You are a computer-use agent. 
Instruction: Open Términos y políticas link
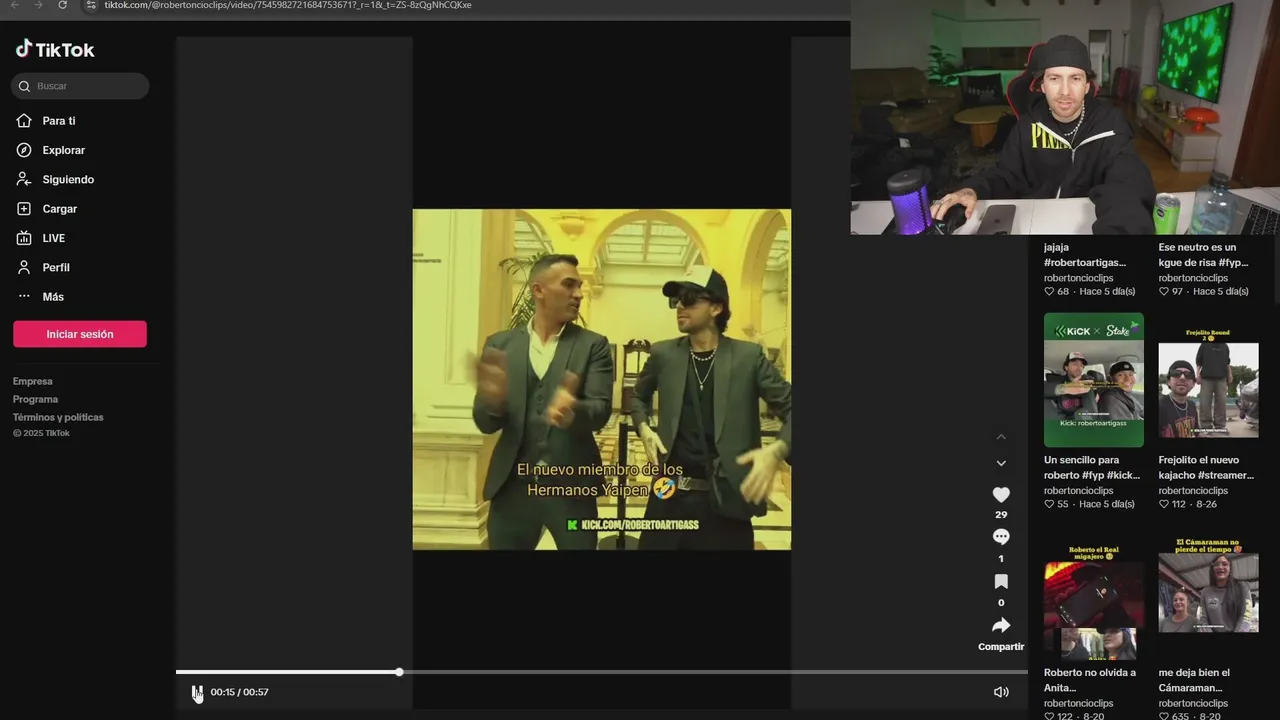point(58,417)
